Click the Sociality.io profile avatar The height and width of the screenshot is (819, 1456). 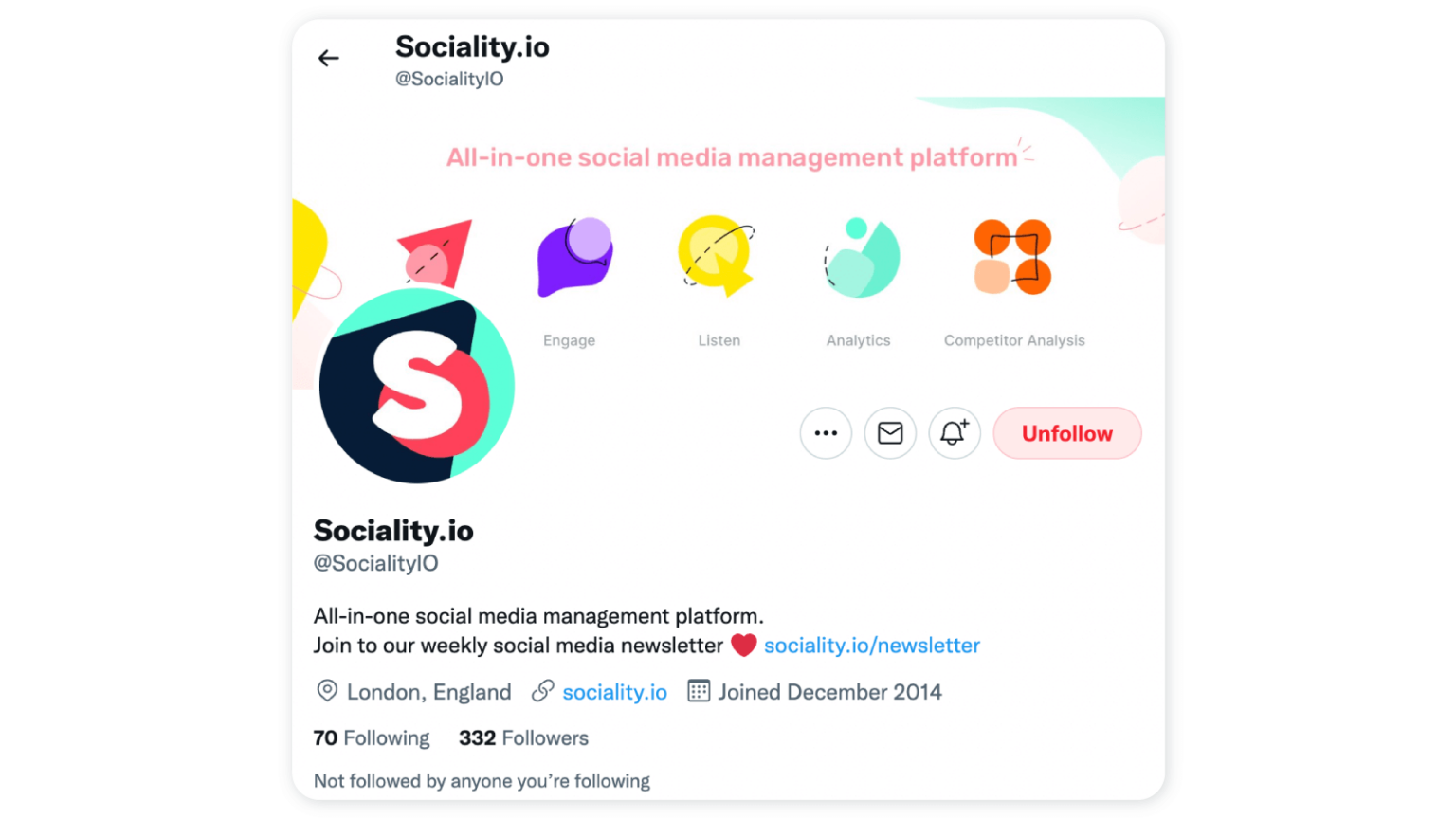tap(416, 386)
